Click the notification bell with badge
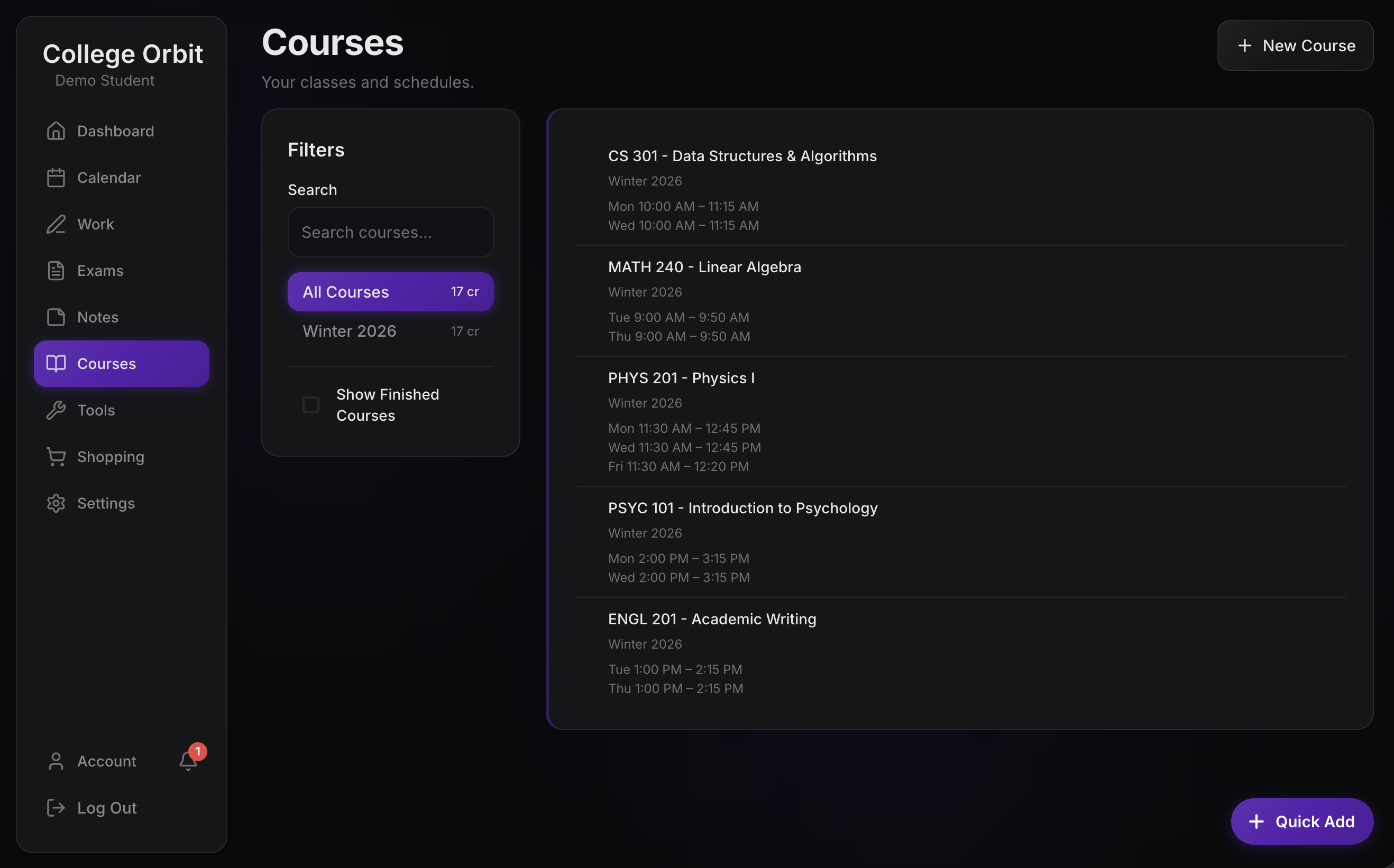Viewport: 1394px width, 868px height. pyautogui.click(x=189, y=760)
